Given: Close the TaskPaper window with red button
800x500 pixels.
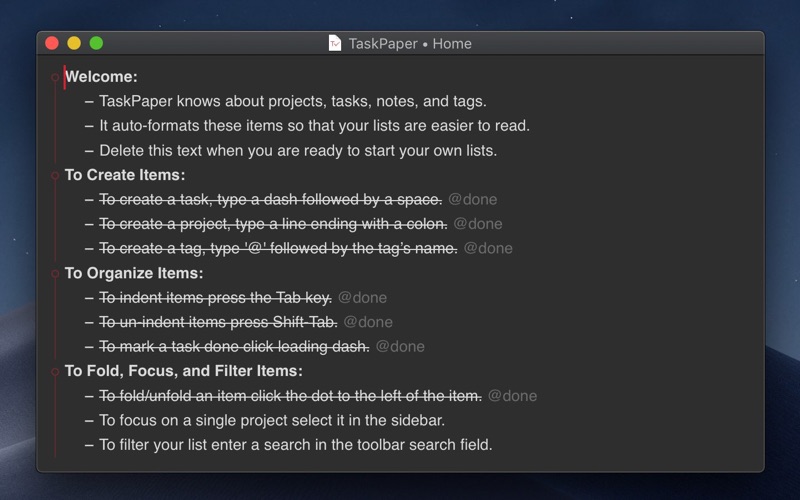Looking at the screenshot, I should click(x=52, y=43).
